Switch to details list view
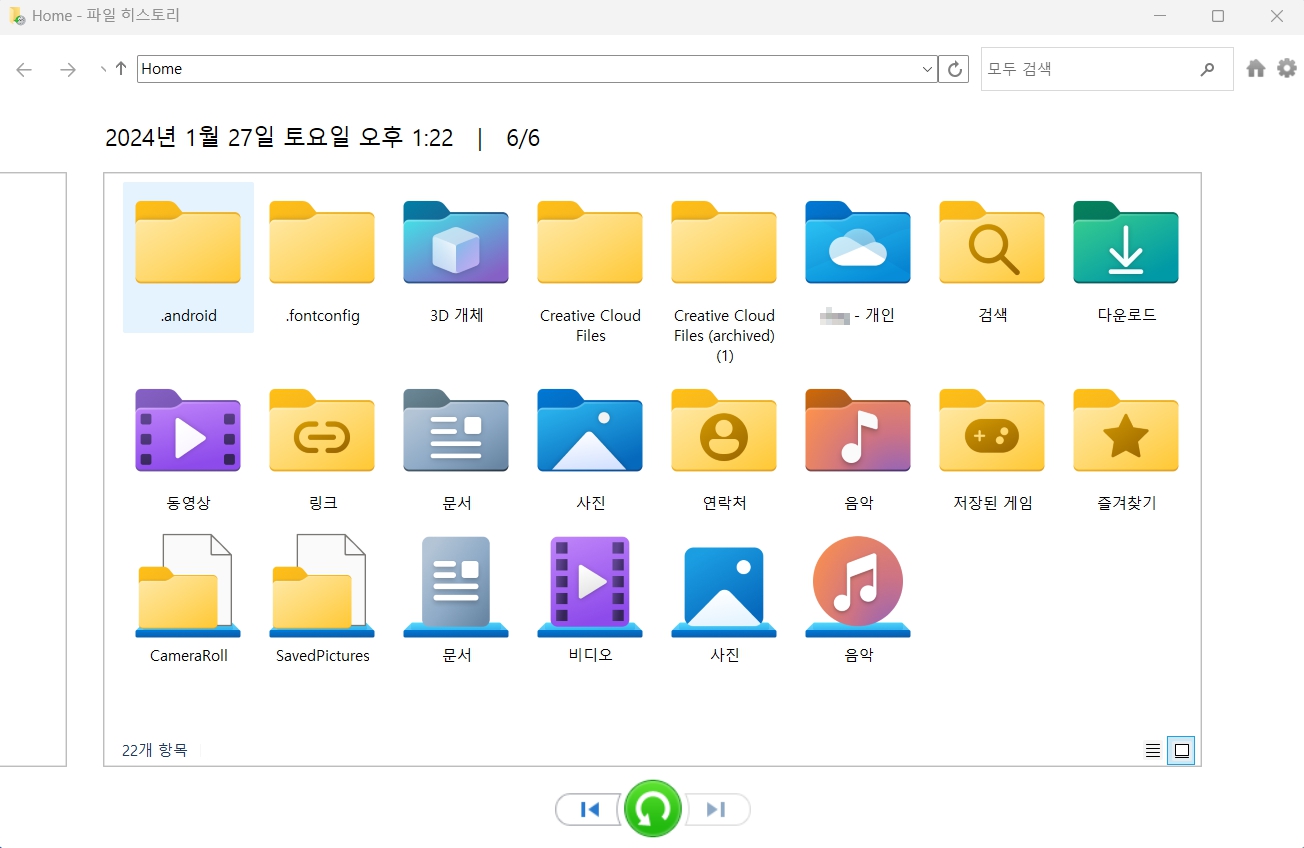The image size is (1304, 848). [1152, 749]
